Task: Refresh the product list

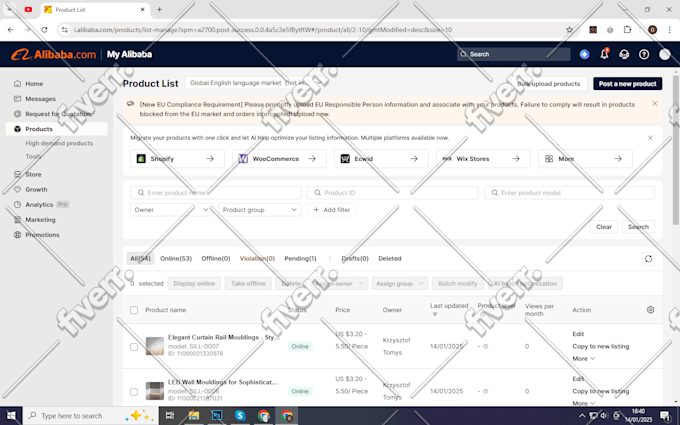Action: [648, 259]
